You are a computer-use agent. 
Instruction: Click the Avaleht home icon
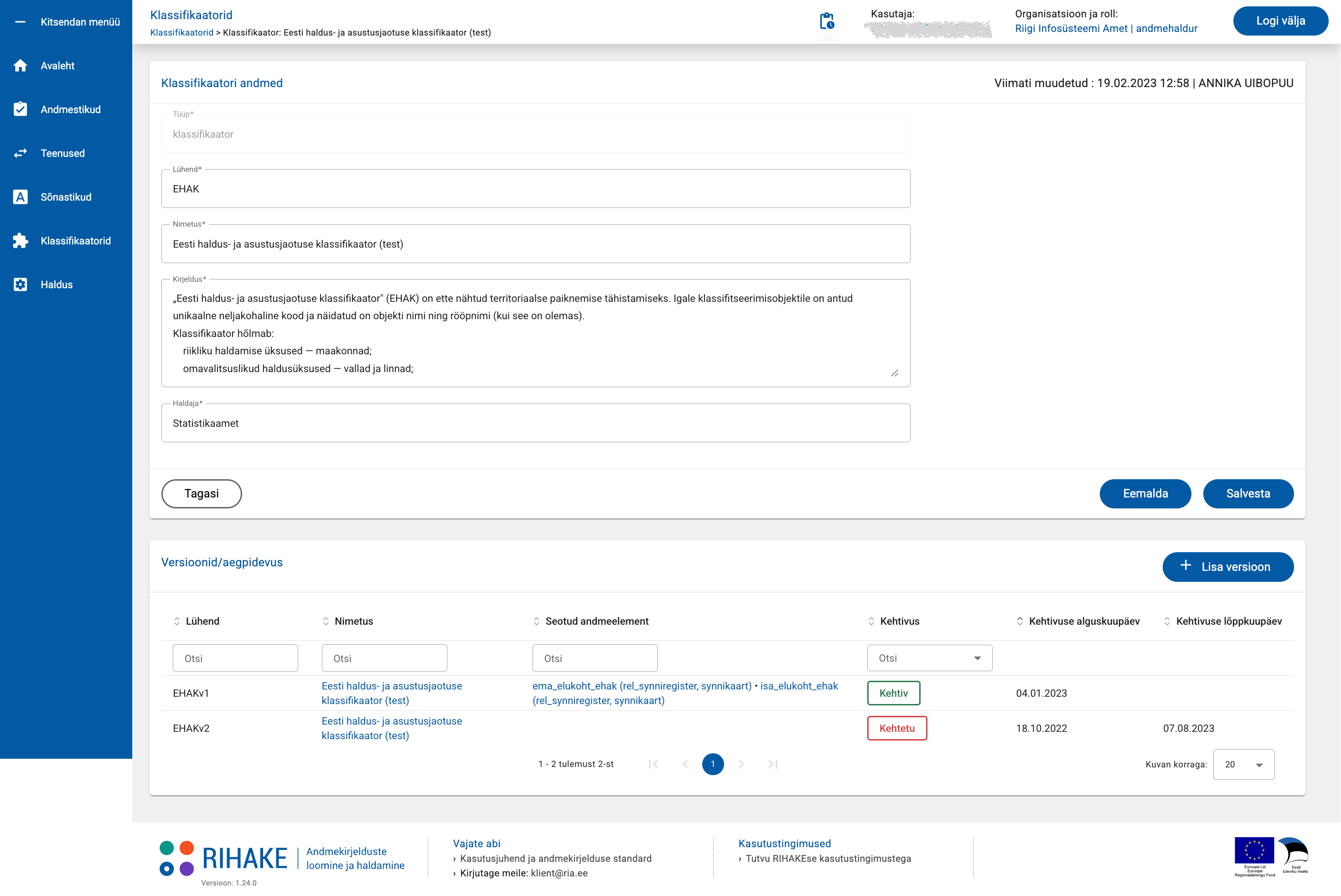20,66
